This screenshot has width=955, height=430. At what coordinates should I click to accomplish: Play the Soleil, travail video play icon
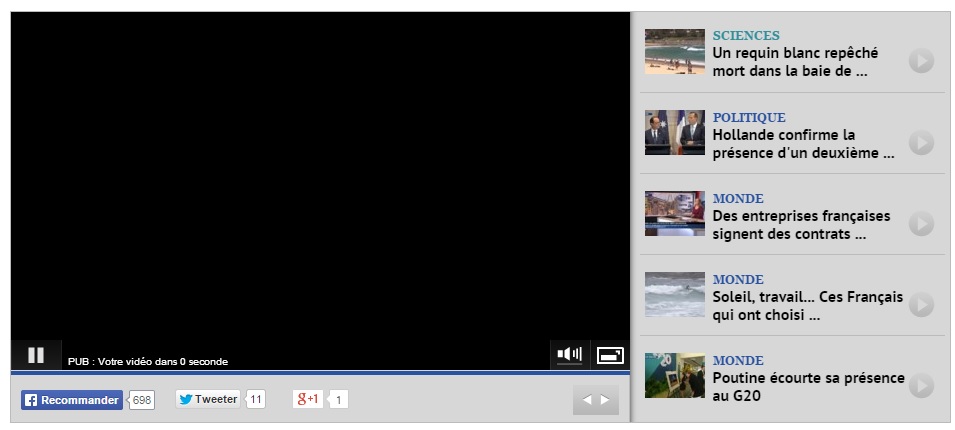[922, 305]
